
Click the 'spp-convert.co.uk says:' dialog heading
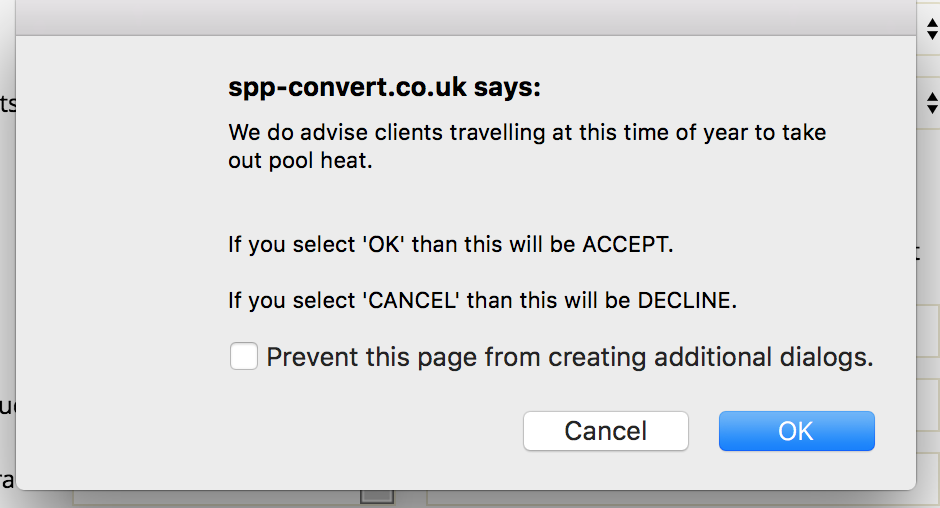click(384, 88)
